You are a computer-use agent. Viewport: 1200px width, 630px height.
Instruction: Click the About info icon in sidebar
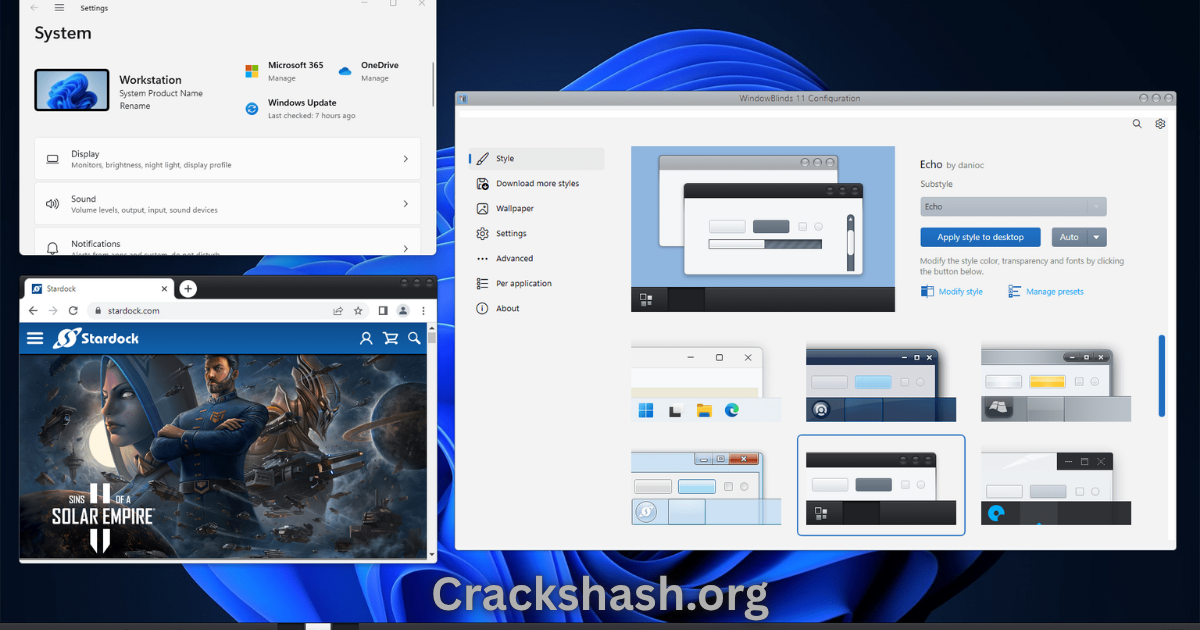point(483,309)
